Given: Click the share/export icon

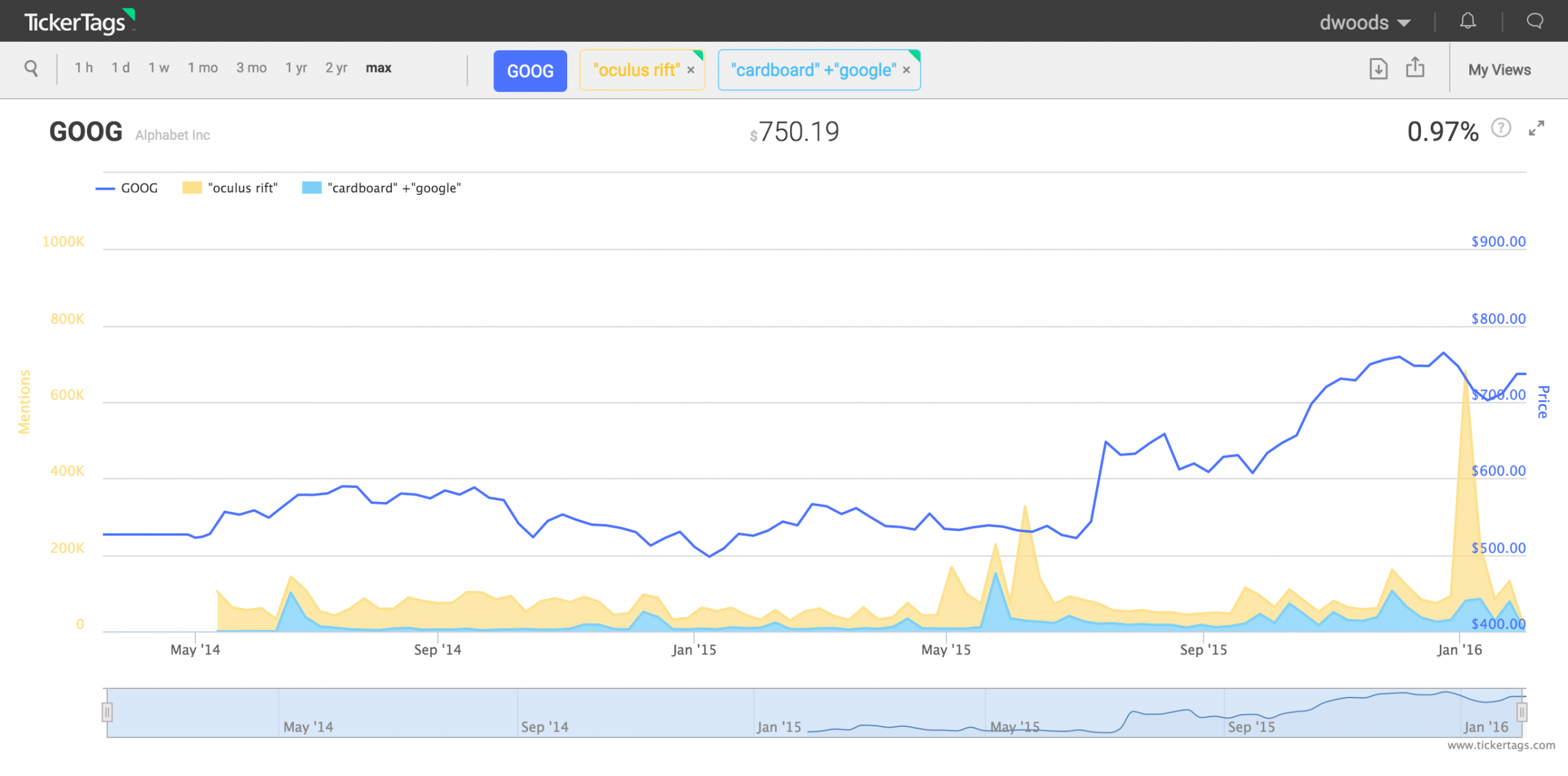Looking at the screenshot, I should (1415, 67).
